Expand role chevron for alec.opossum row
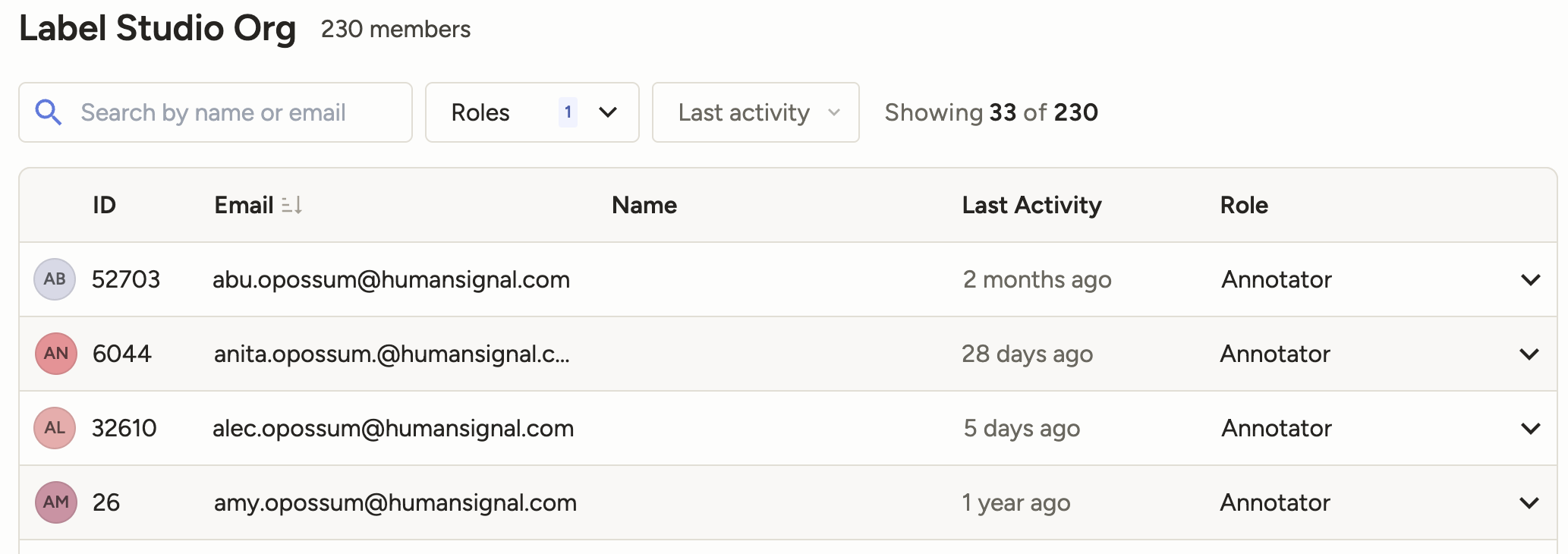1568x554 pixels. click(x=1531, y=428)
